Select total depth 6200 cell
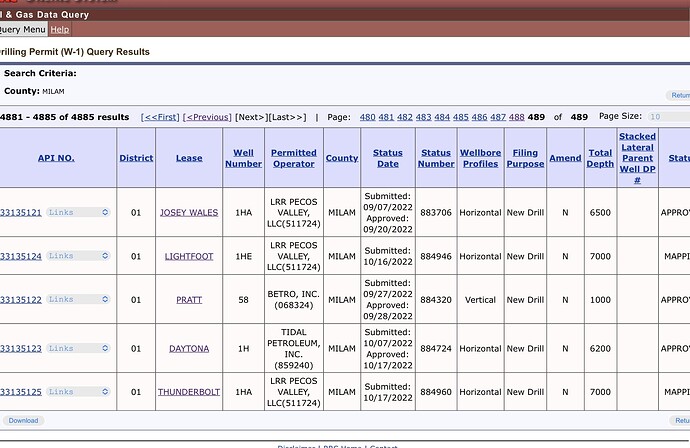 pos(600,349)
